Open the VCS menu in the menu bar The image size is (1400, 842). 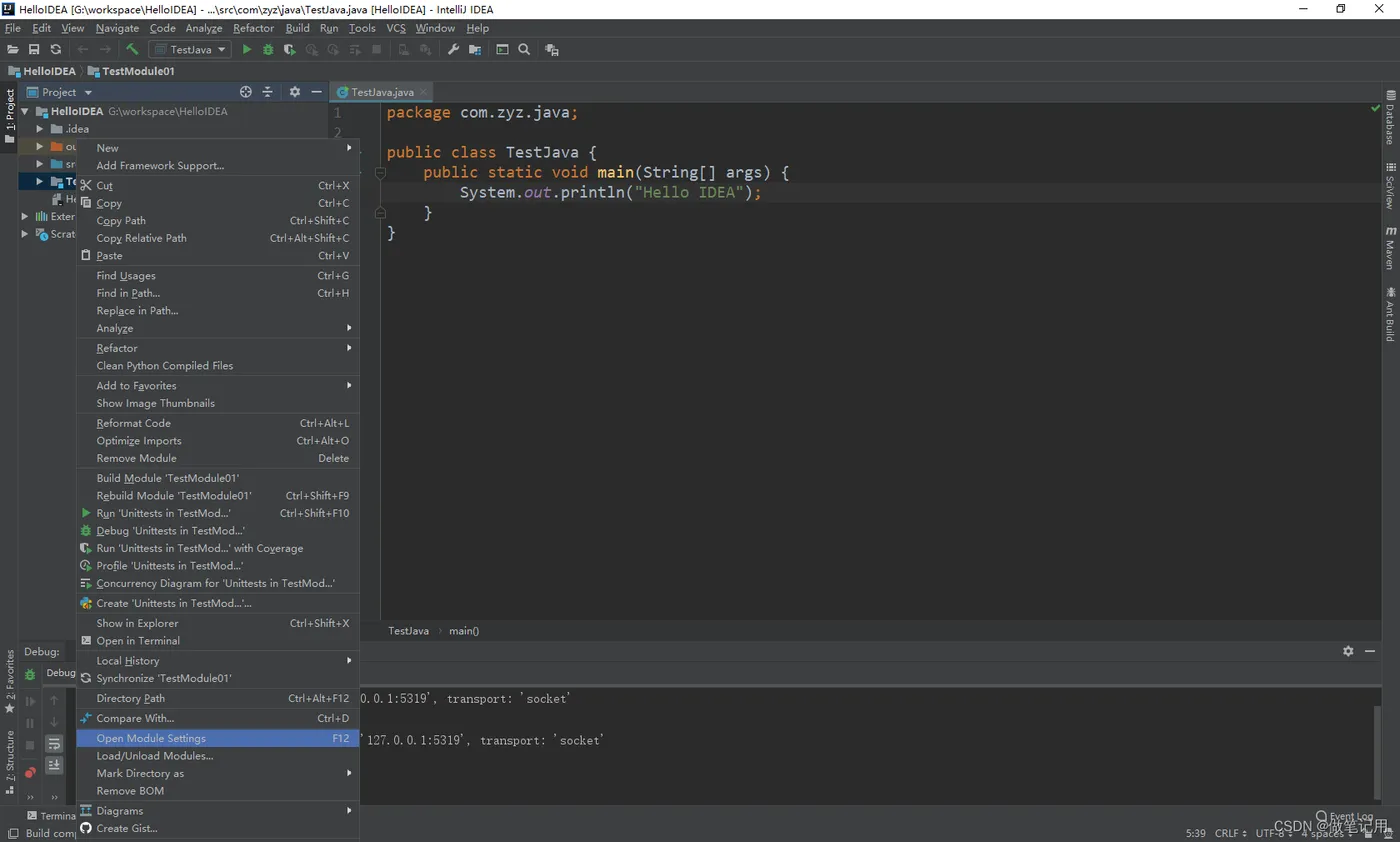396,28
